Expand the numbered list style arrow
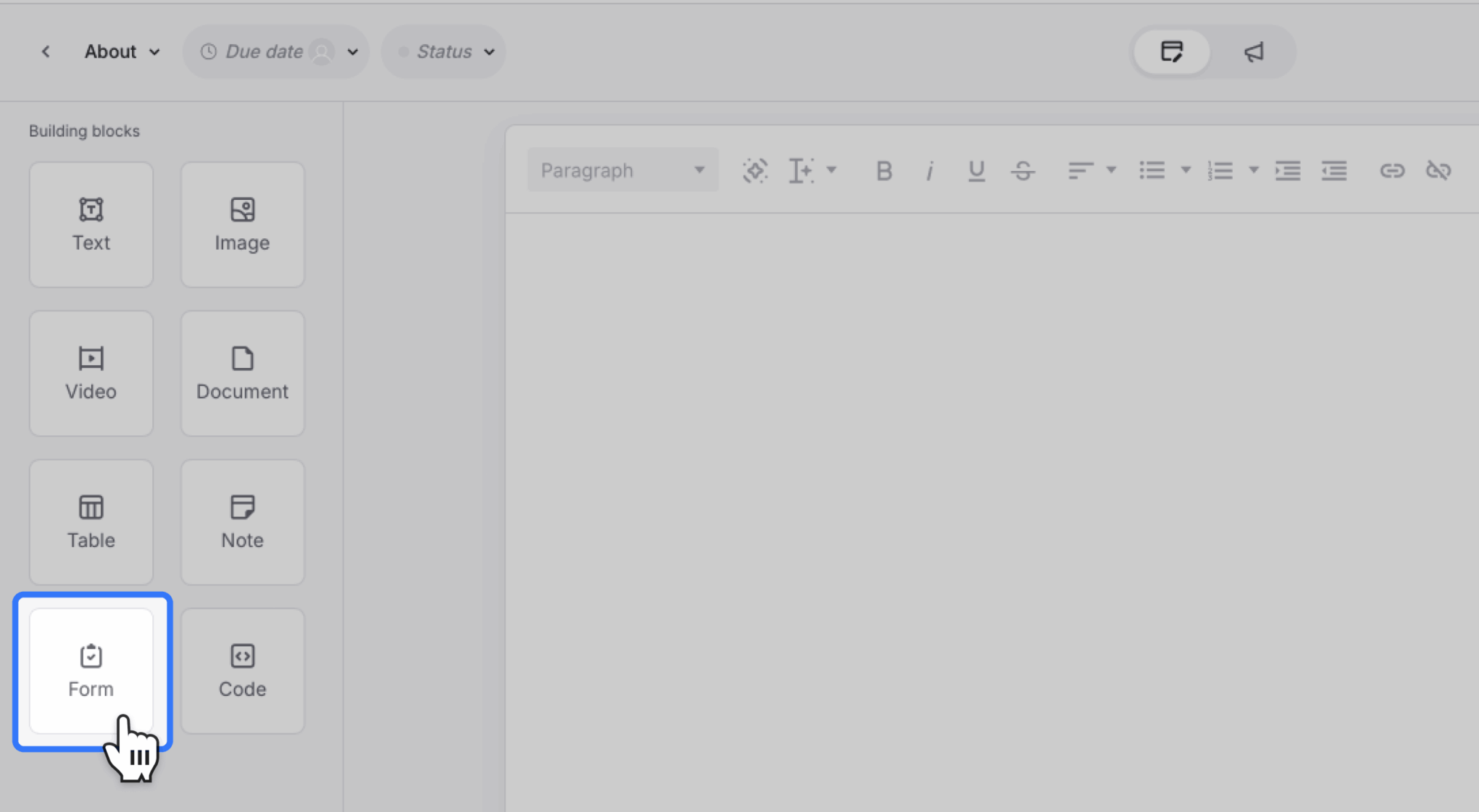Viewport: 1479px width, 812px height. [1254, 170]
